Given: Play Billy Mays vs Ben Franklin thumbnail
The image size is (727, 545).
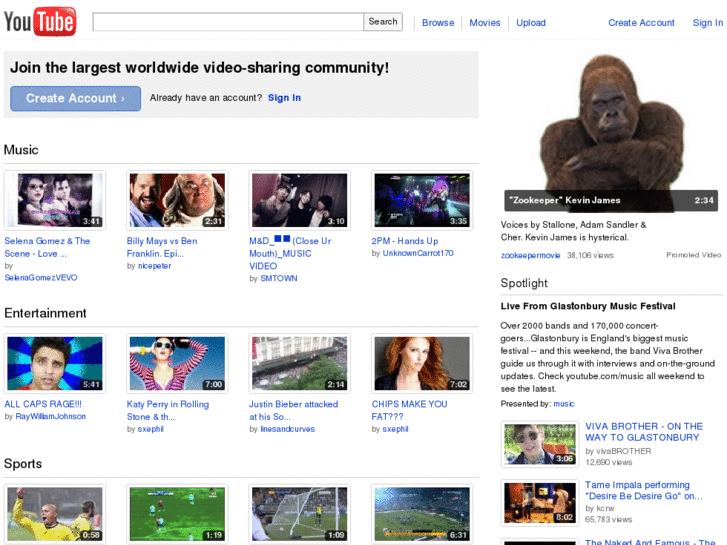Looking at the screenshot, I should pos(176,200).
